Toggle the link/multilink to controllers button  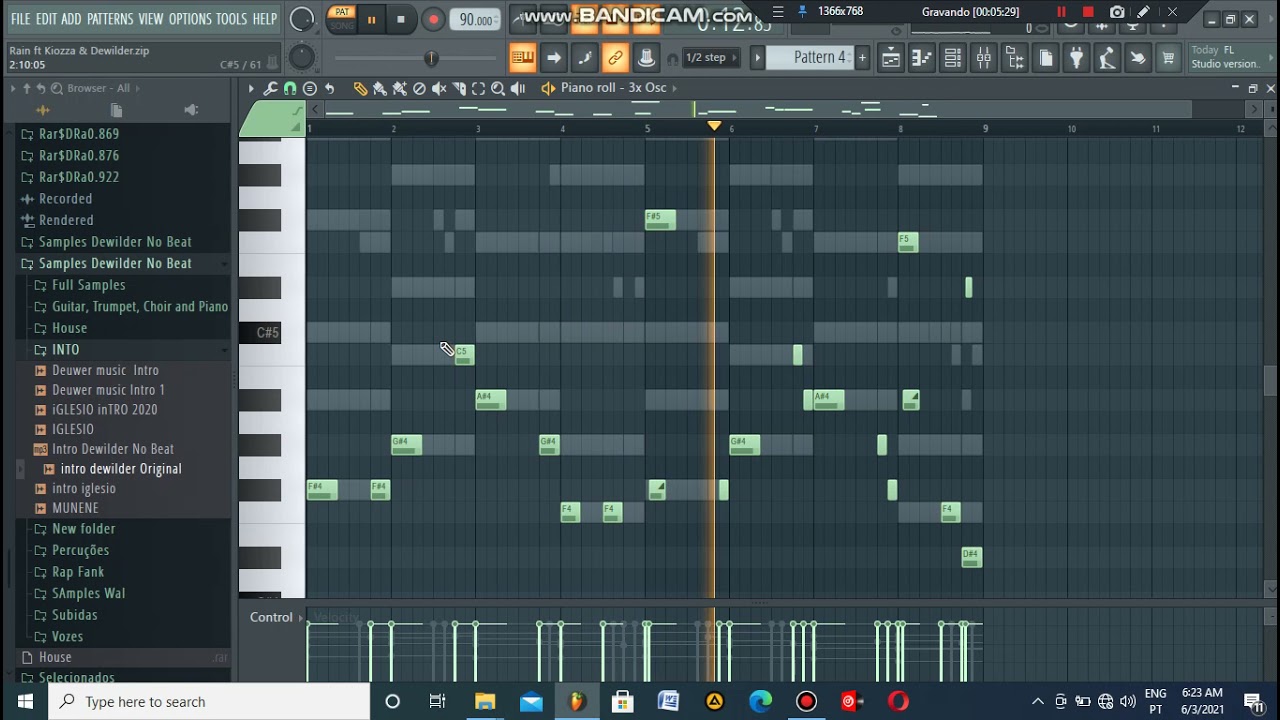tap(615, 58)
